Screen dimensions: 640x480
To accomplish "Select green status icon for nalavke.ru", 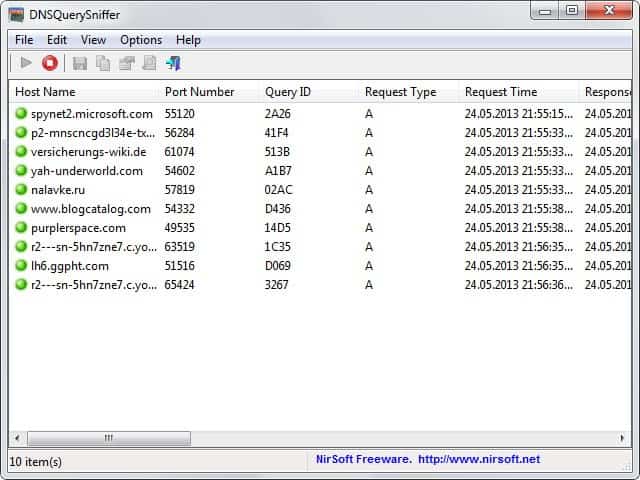I will point(21,189).
